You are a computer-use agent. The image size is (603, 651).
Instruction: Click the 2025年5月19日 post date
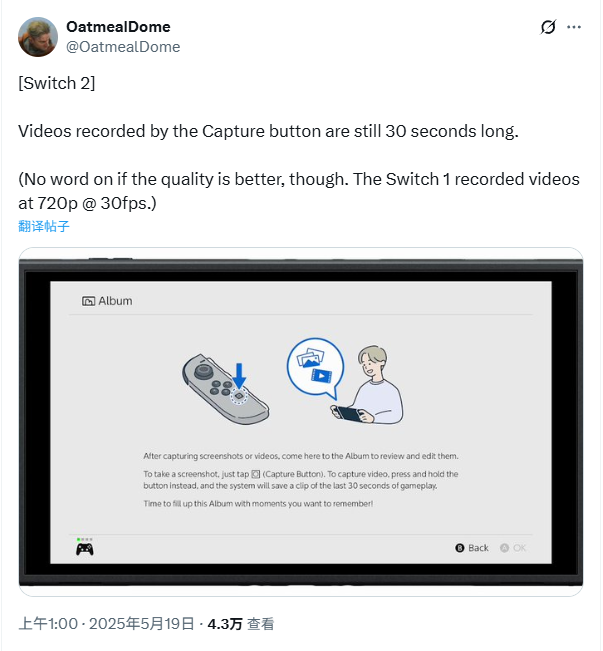[x=143, y=624]
